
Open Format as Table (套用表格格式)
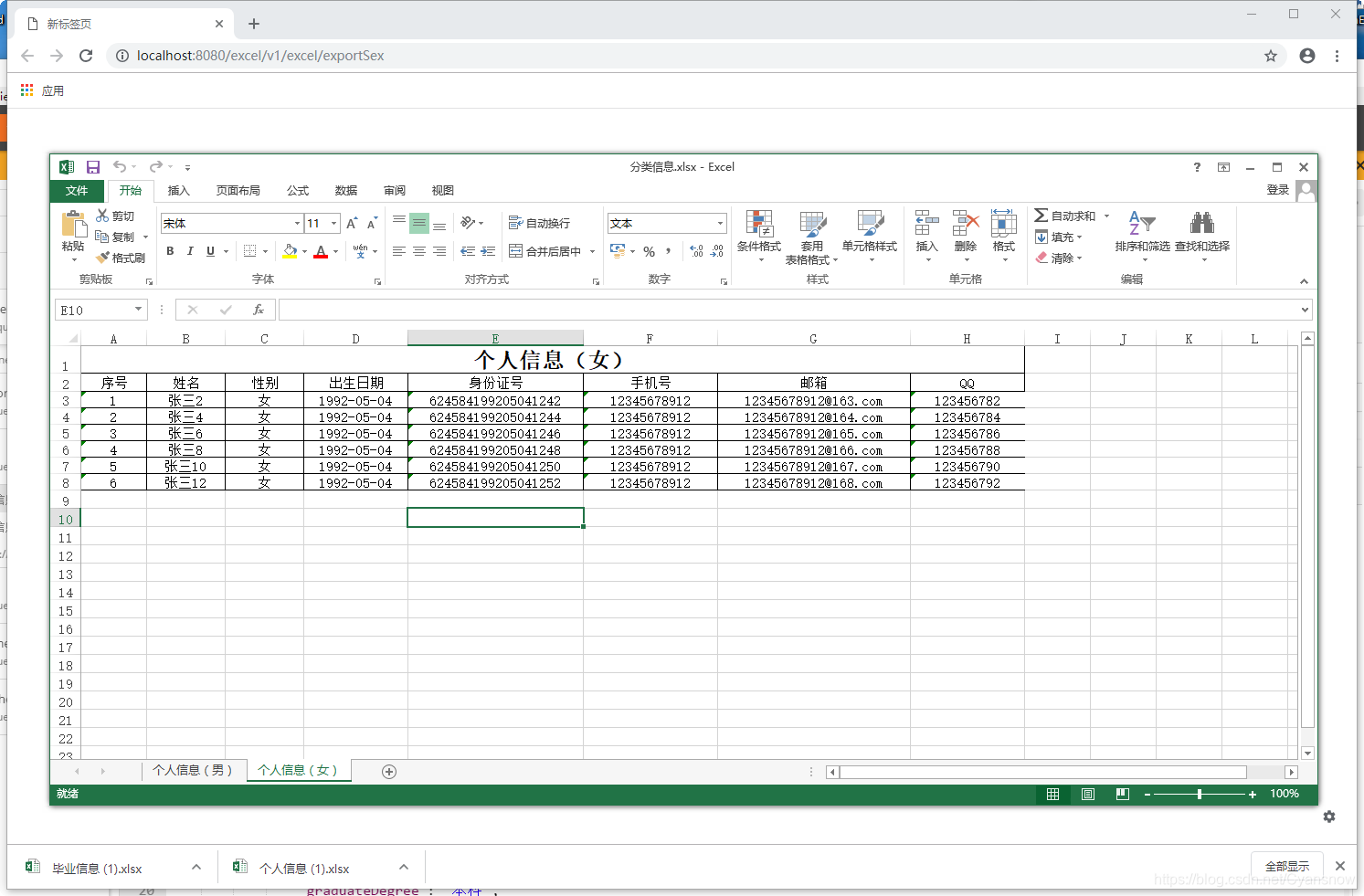811,237
